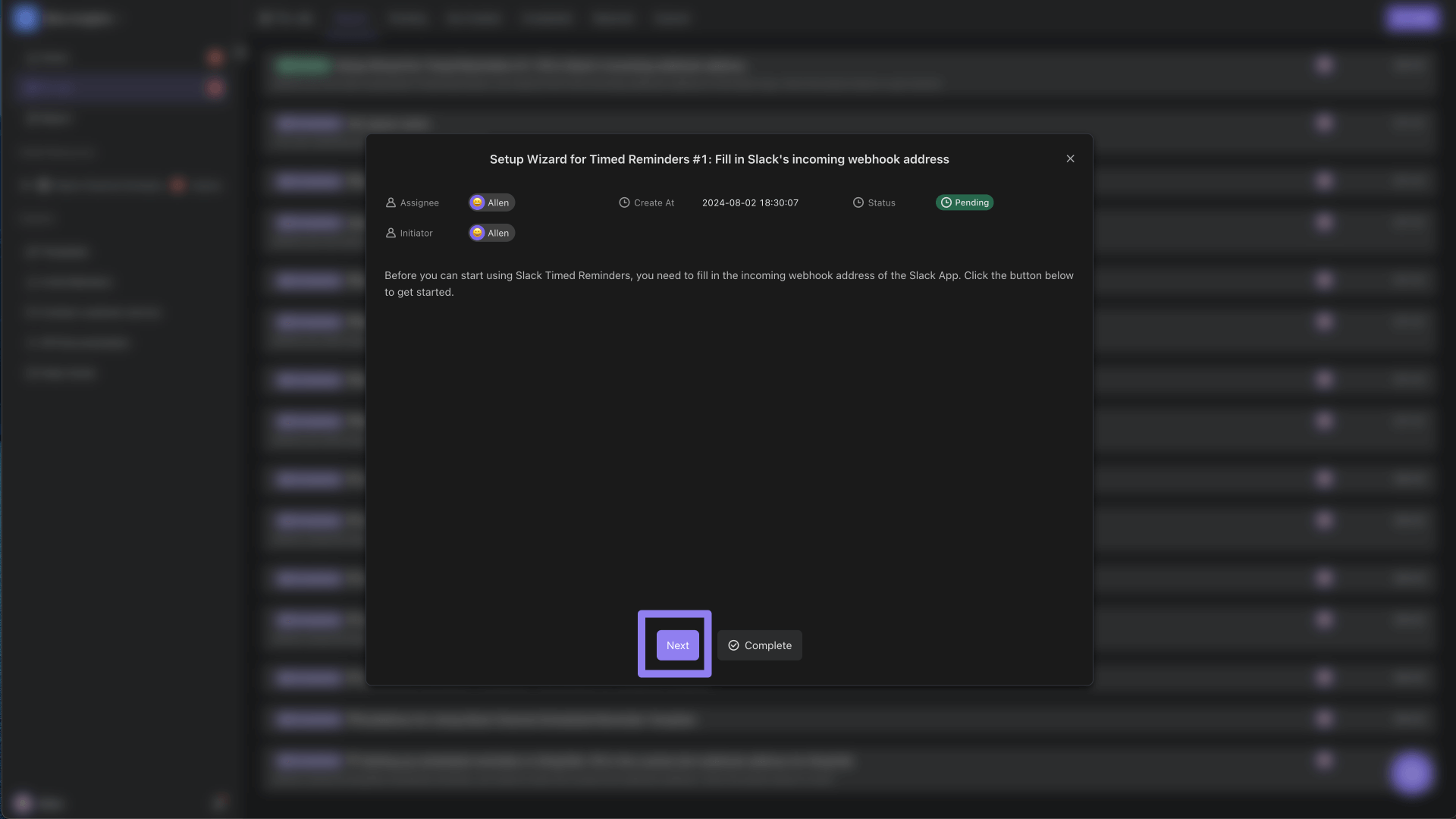The height and width of the screenshot is (819, 1456).
Task: Expand the initiator dropdown for Allen
Action: [491, 232]
